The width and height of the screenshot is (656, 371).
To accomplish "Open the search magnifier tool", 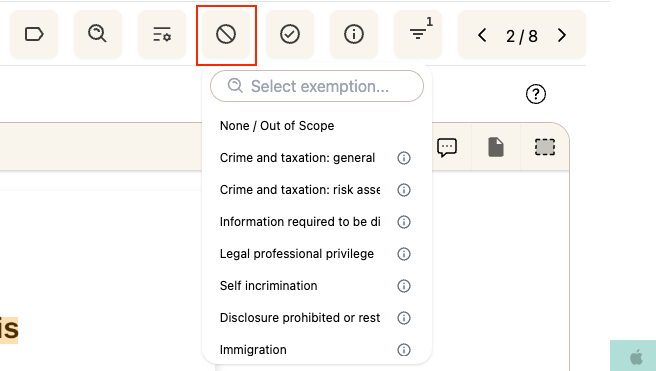I will click(x=97, y=34).
